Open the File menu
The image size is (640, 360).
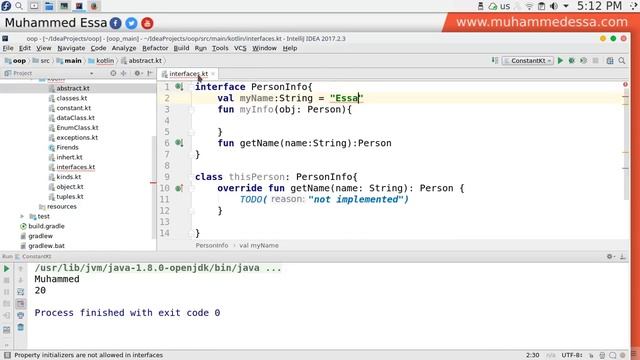(x=8, y=48)
